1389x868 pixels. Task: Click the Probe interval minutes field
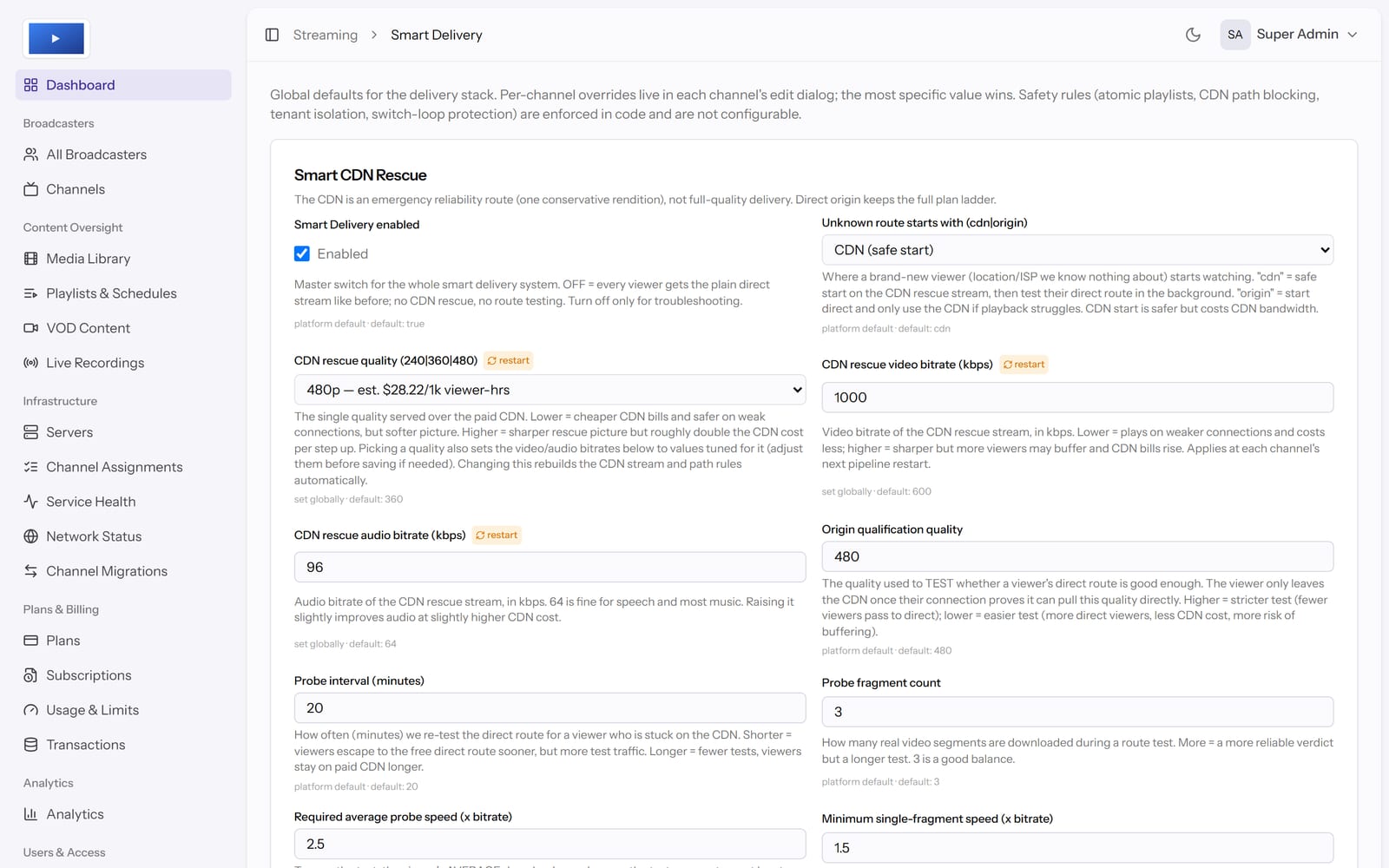[550, 708]
